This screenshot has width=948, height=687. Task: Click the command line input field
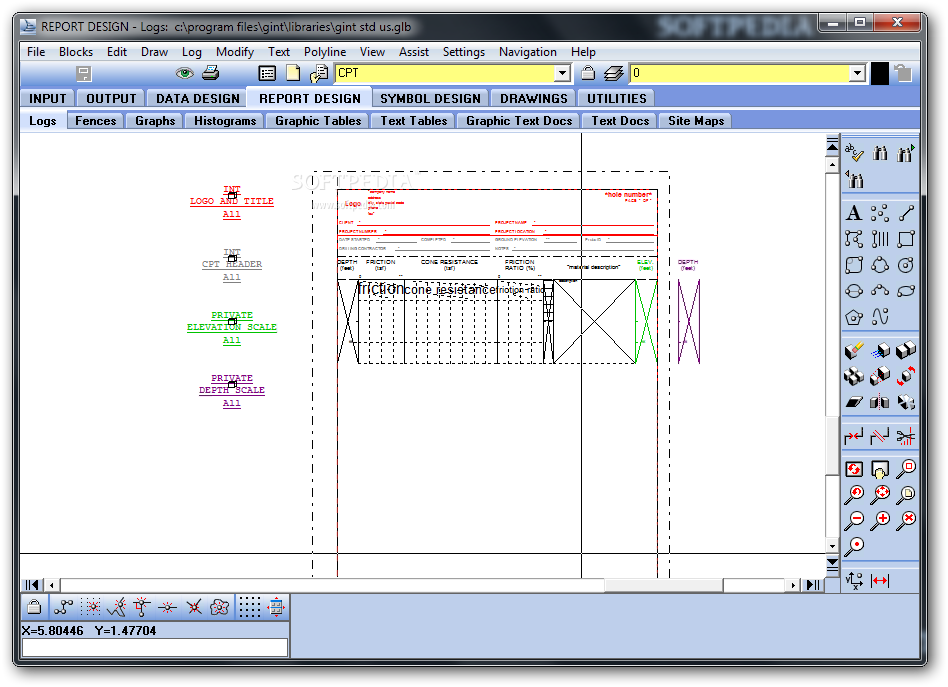(155, 647)
